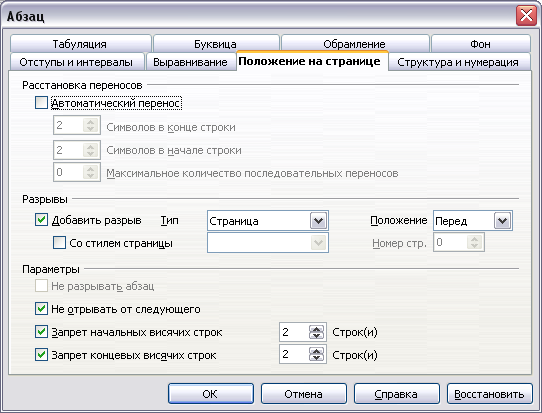Close the Абзац dialog
Viewport: 542px width, 413px height.
pos(526,16)
